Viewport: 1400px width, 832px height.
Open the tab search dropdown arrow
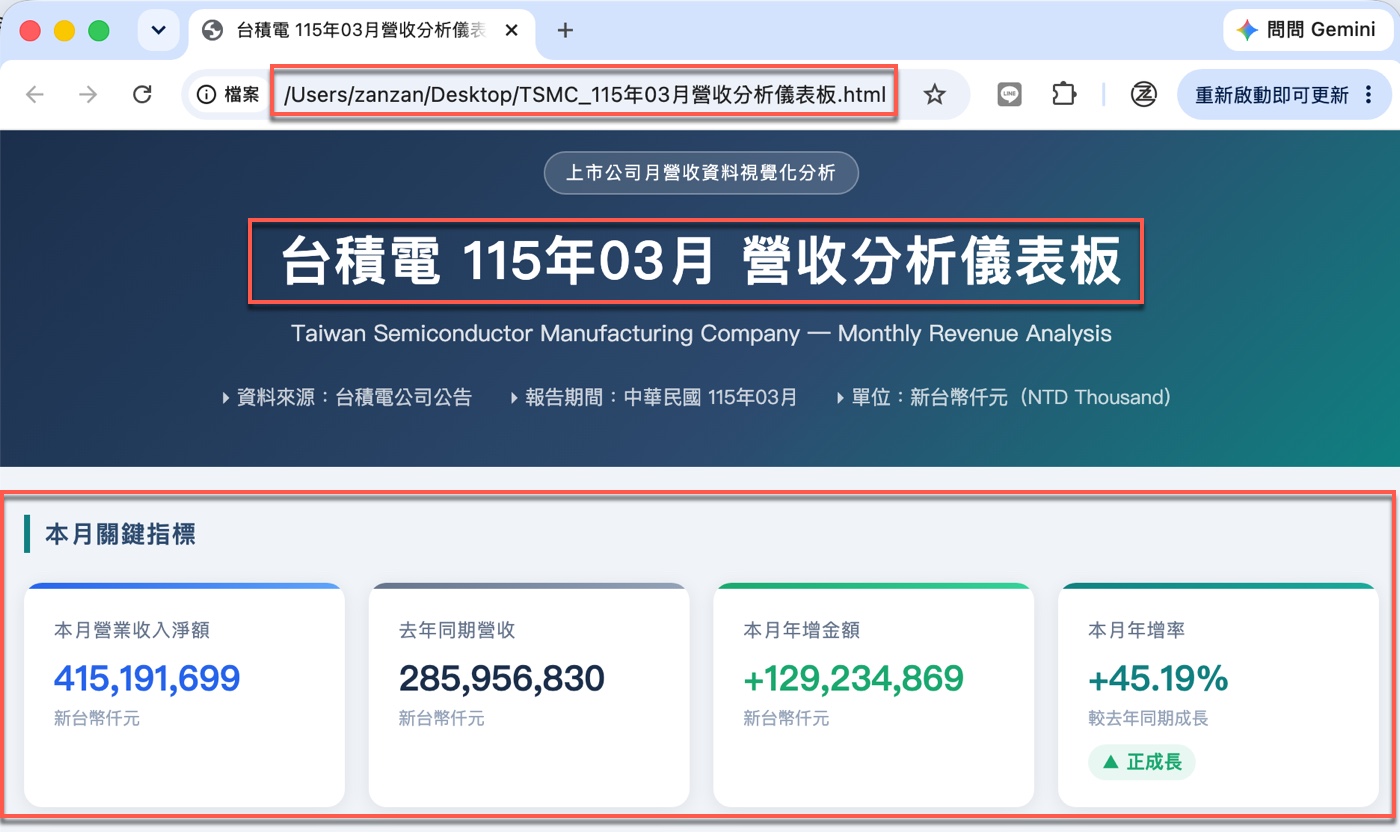coord(158,30)
